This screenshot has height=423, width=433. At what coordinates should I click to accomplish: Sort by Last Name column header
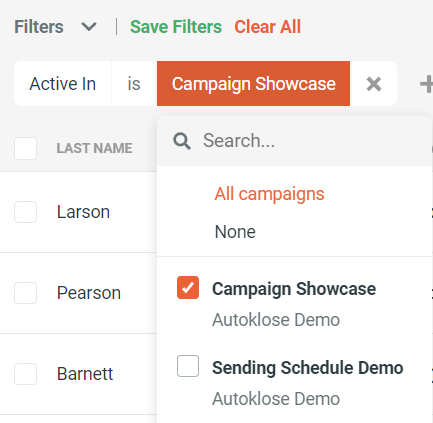tap(94, 148)
